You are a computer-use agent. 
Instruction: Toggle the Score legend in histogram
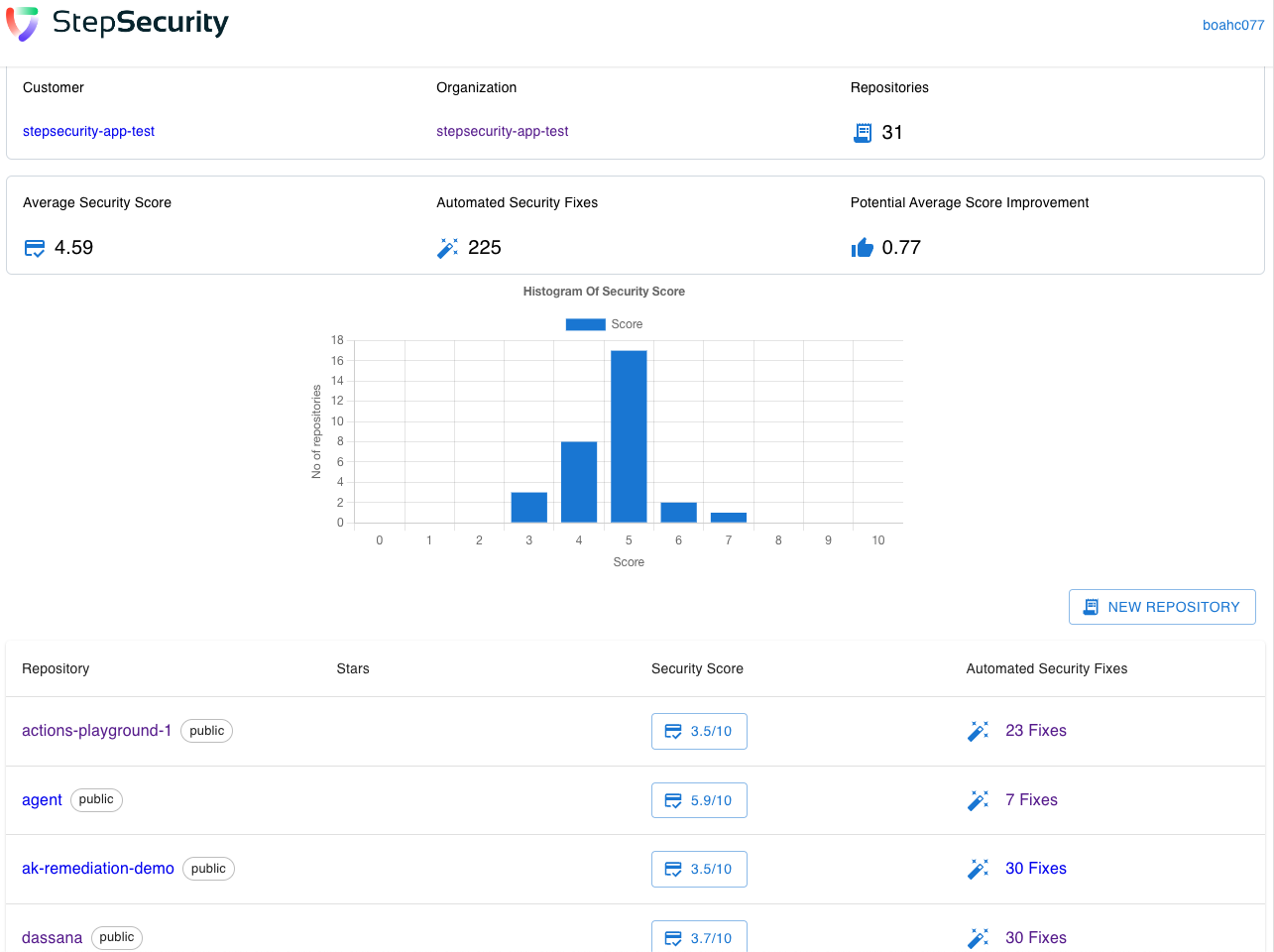point(604,324)
